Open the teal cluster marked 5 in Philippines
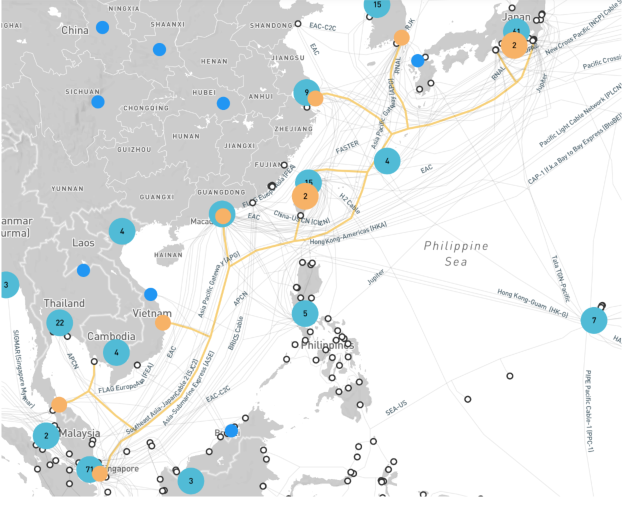The width and height of the screenshot is (630, 511). (305, 313)
